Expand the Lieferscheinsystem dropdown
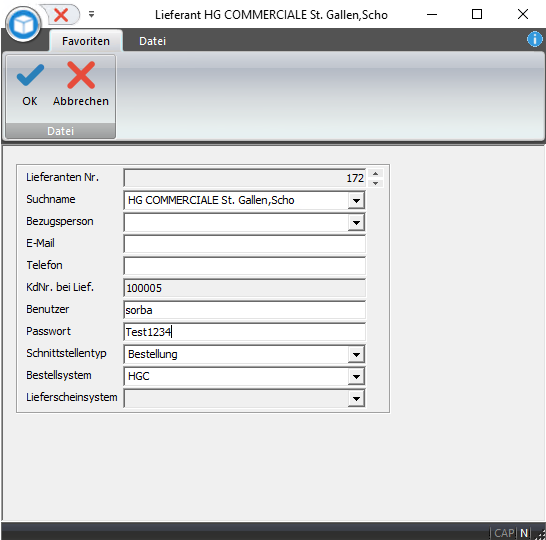 pyautogui.click(x=356, y=398)
